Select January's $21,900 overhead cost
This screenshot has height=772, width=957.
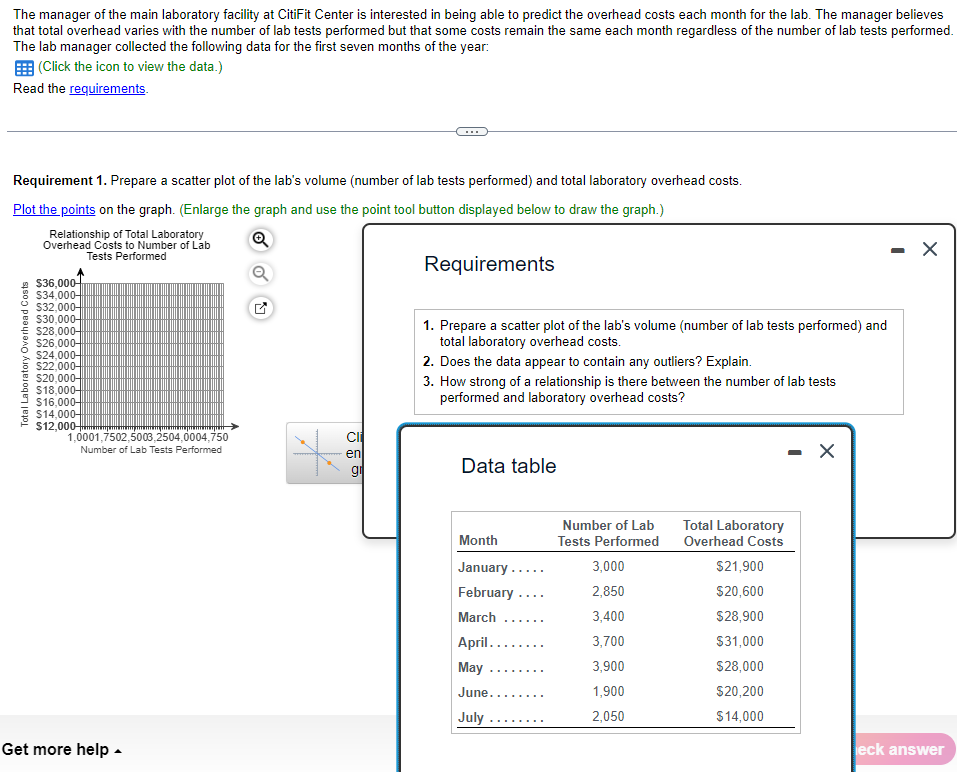point(740,566)
